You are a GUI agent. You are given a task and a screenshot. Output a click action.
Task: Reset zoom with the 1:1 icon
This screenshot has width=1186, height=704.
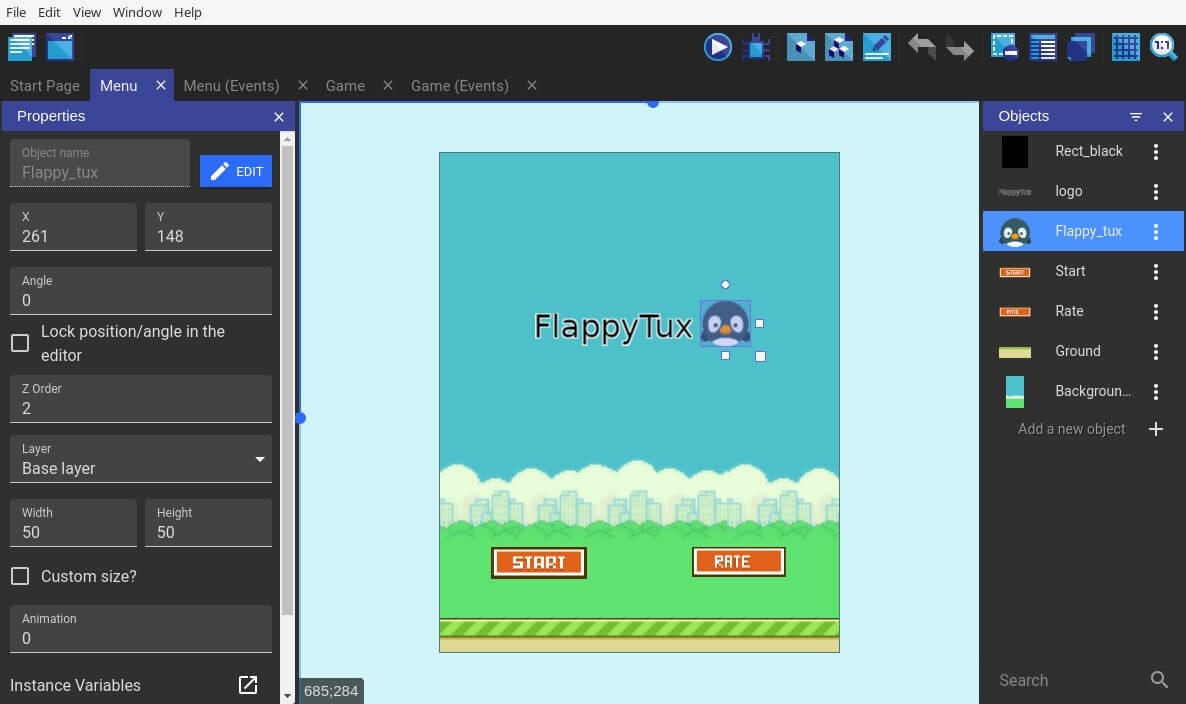[1162, 46]
